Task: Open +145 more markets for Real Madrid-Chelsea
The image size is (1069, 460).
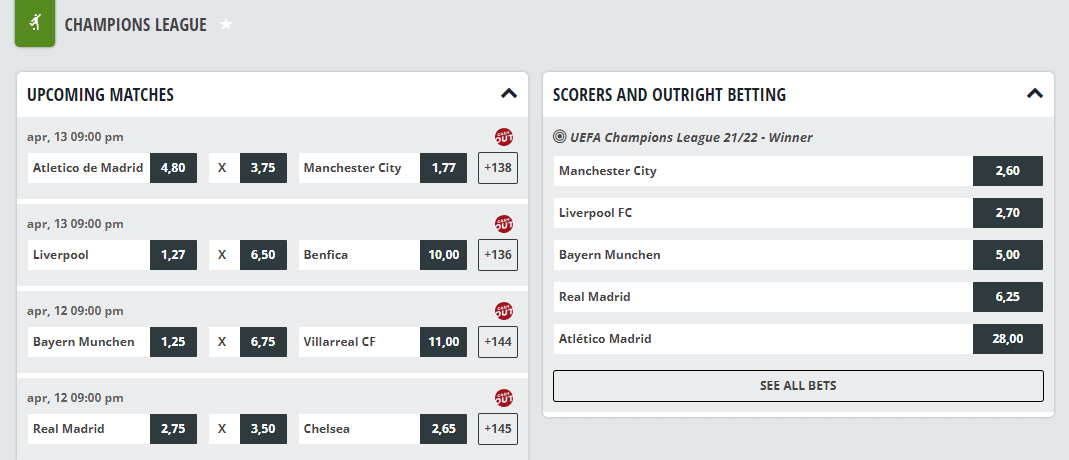Action: (498, 429)
